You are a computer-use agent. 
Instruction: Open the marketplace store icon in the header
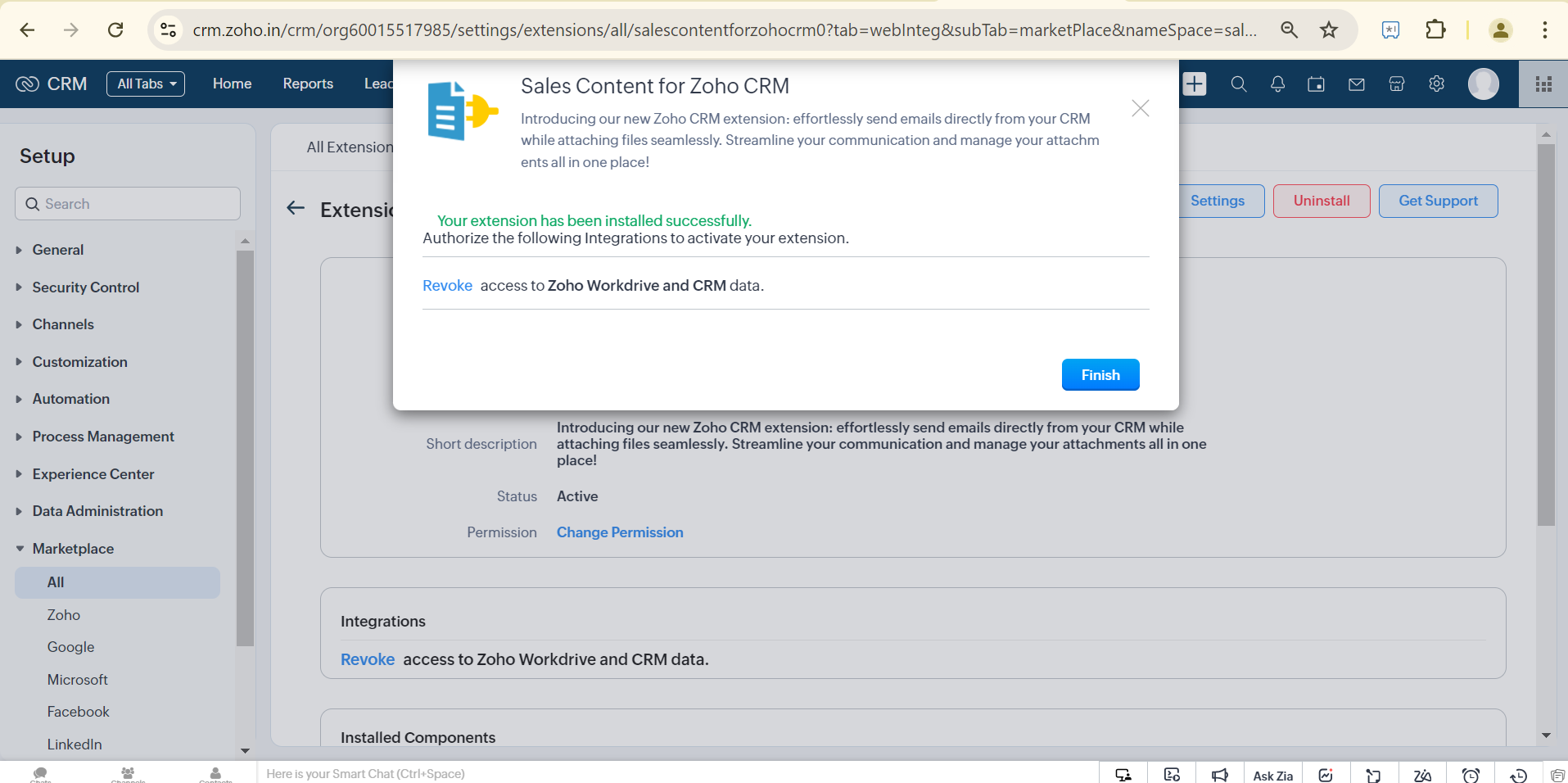[1397, 84]
